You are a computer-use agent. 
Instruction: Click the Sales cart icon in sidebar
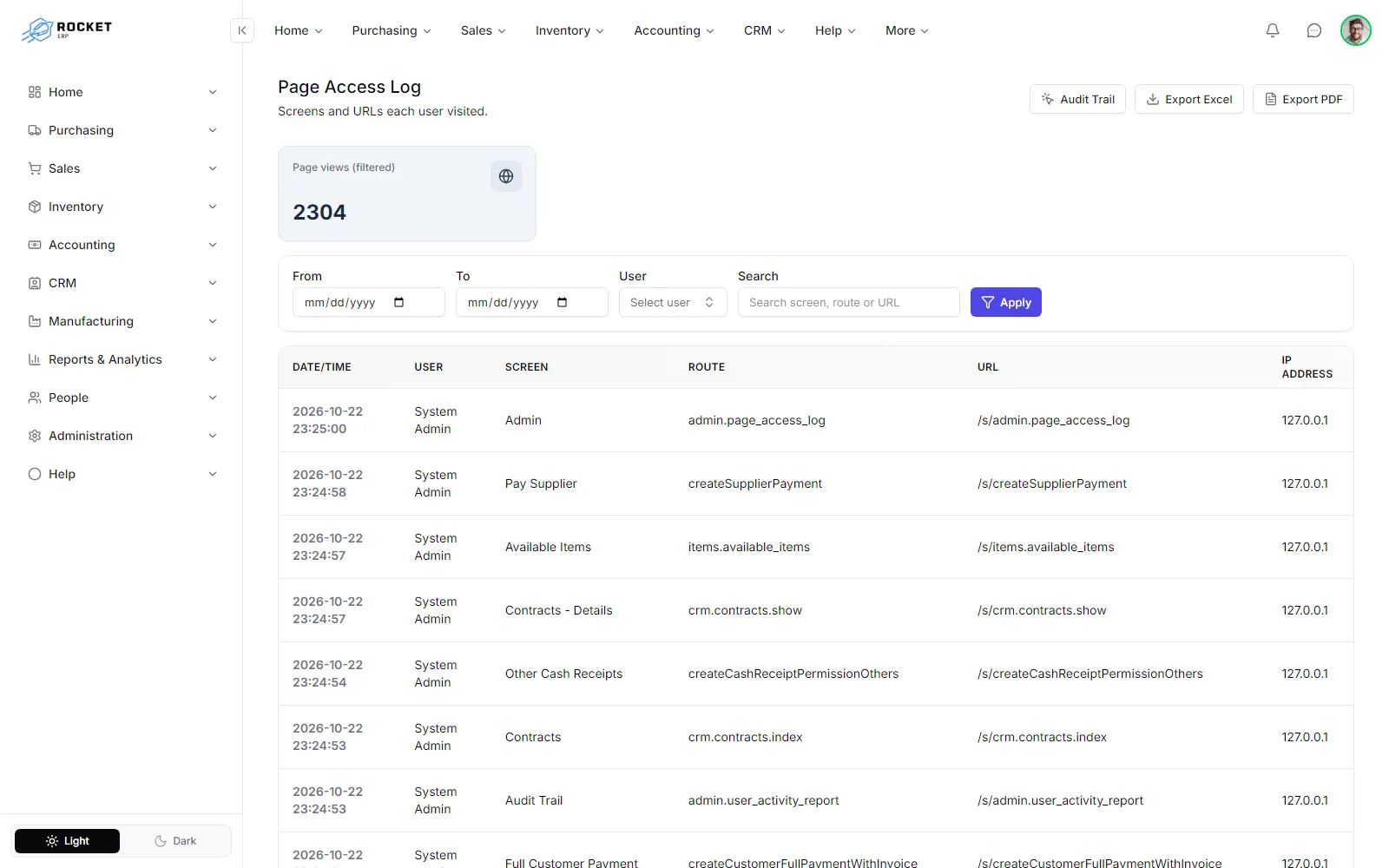(35, 168)
